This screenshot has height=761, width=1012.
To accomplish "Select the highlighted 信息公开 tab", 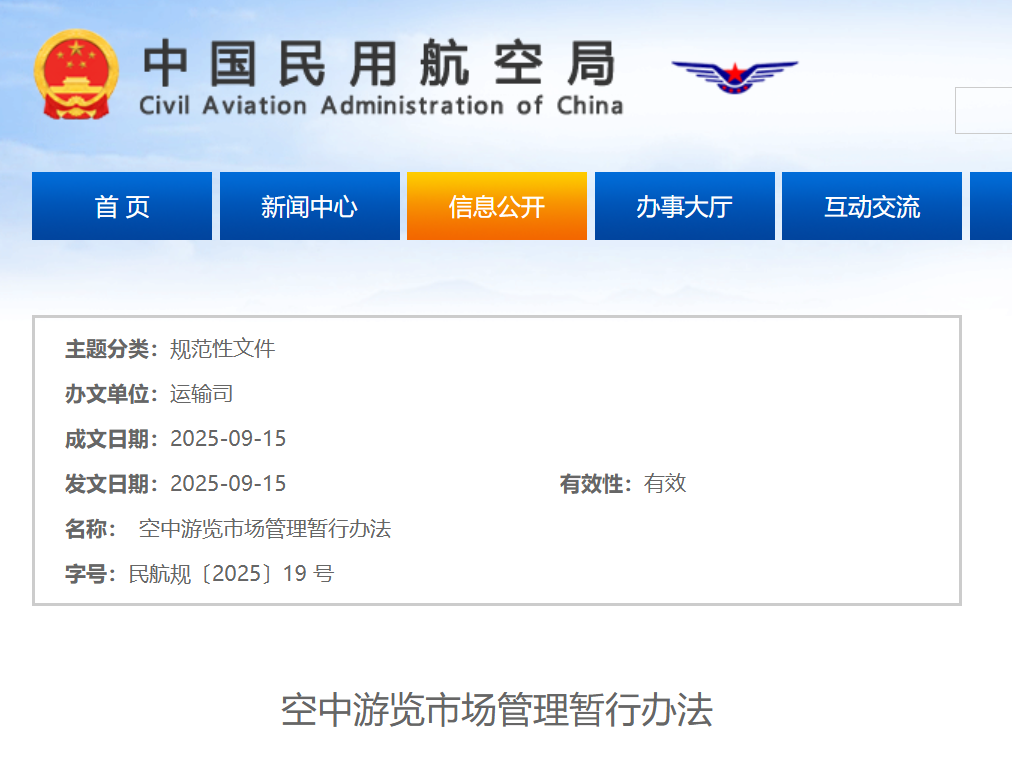I will [496, 207].
